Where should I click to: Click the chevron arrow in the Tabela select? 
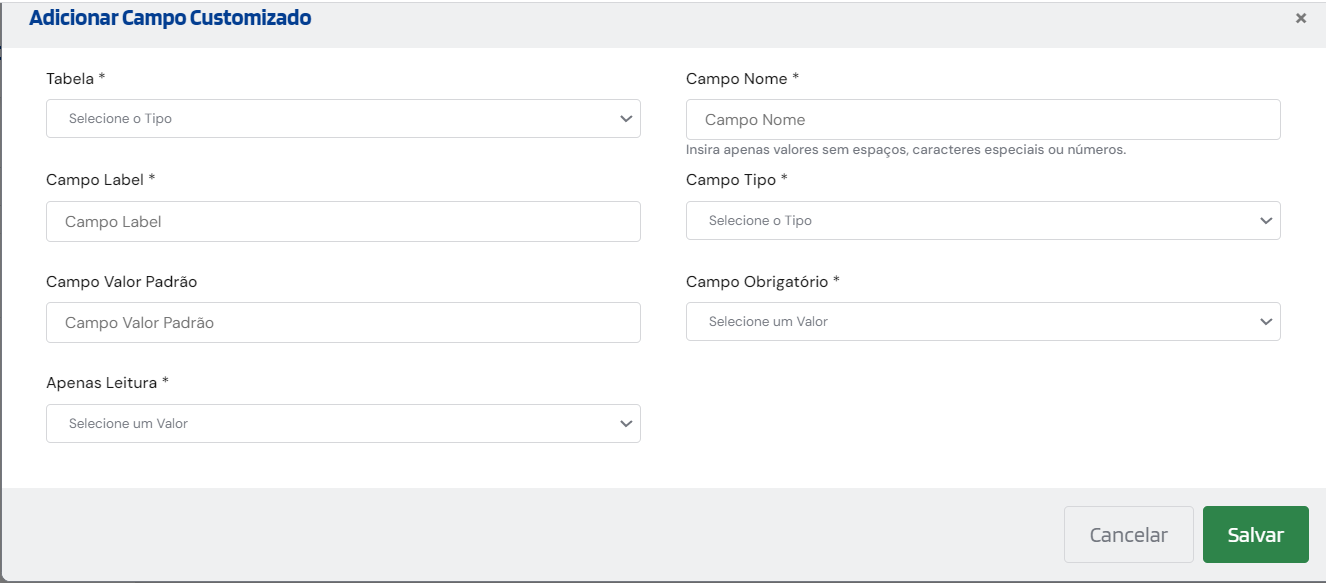626,119
